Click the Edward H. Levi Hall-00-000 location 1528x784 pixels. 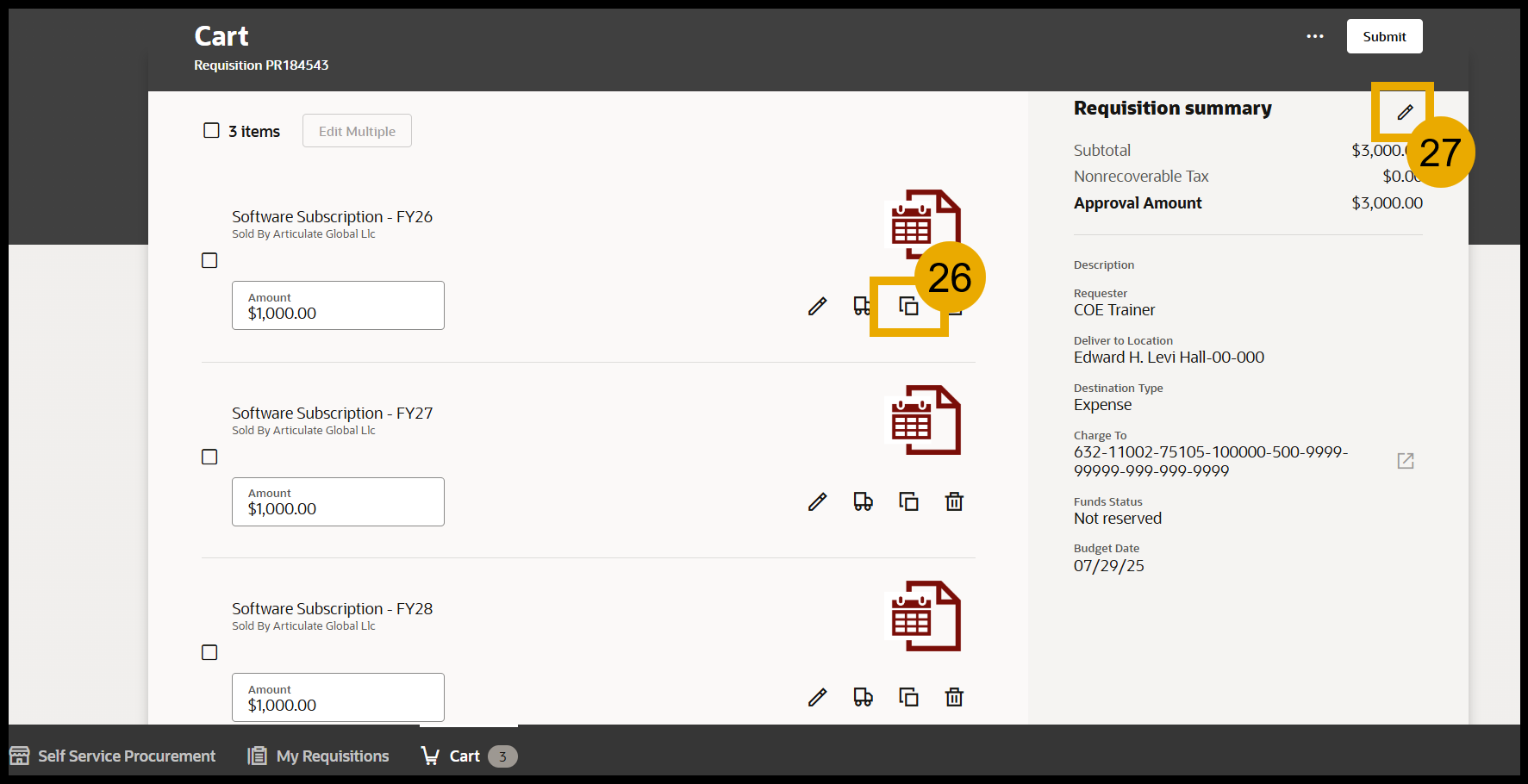[1169, 358]
